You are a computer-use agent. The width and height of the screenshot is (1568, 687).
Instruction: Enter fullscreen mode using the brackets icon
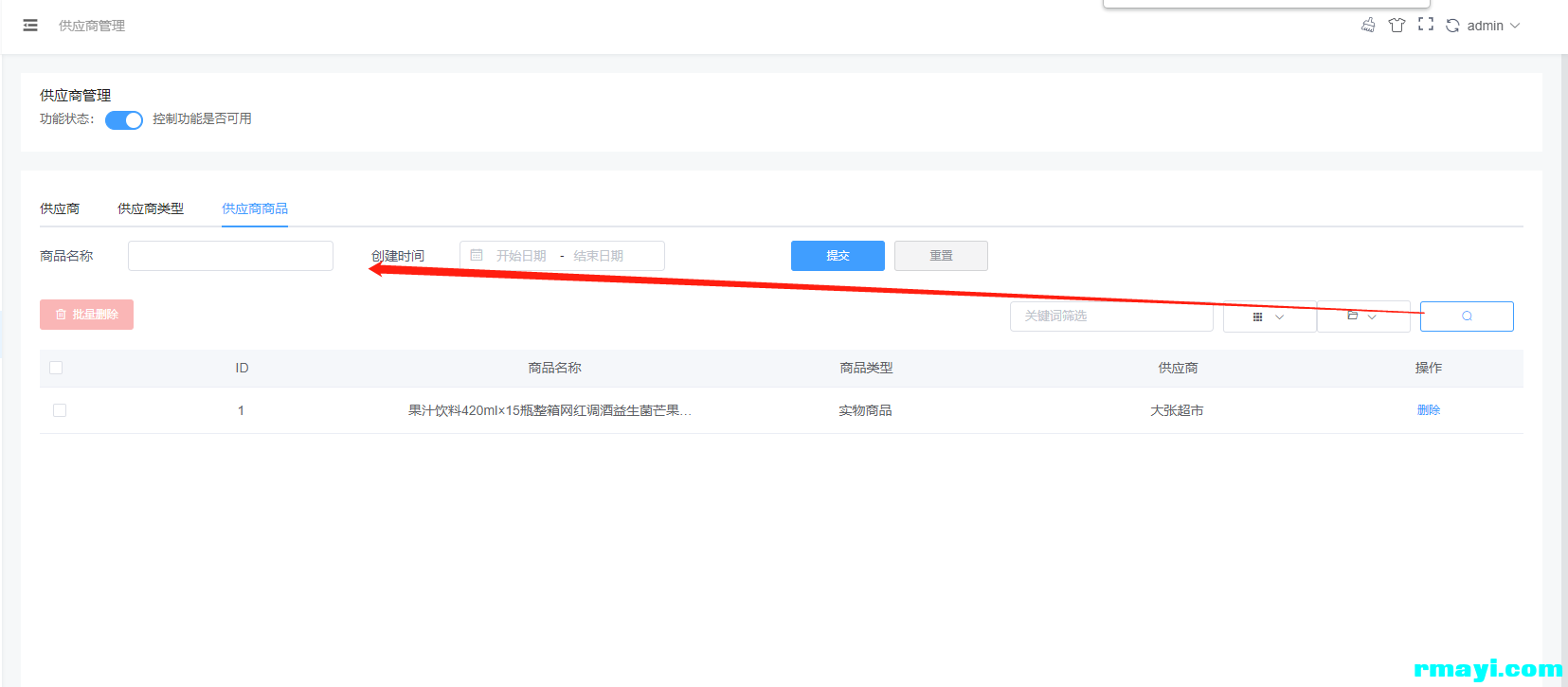click(1426, 25)
